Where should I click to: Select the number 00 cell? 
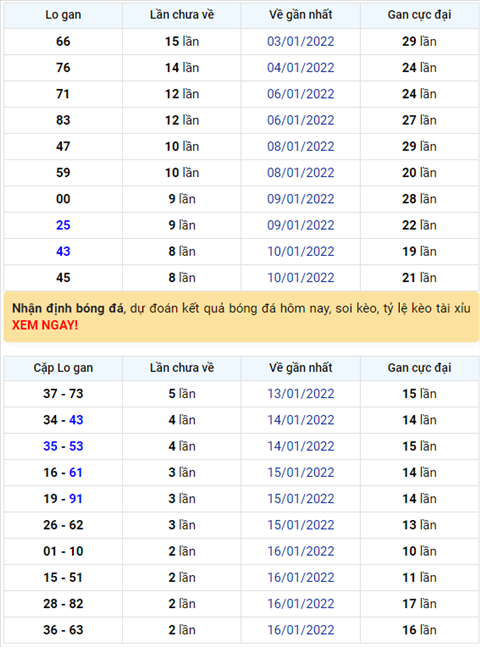tap(63, 199)
